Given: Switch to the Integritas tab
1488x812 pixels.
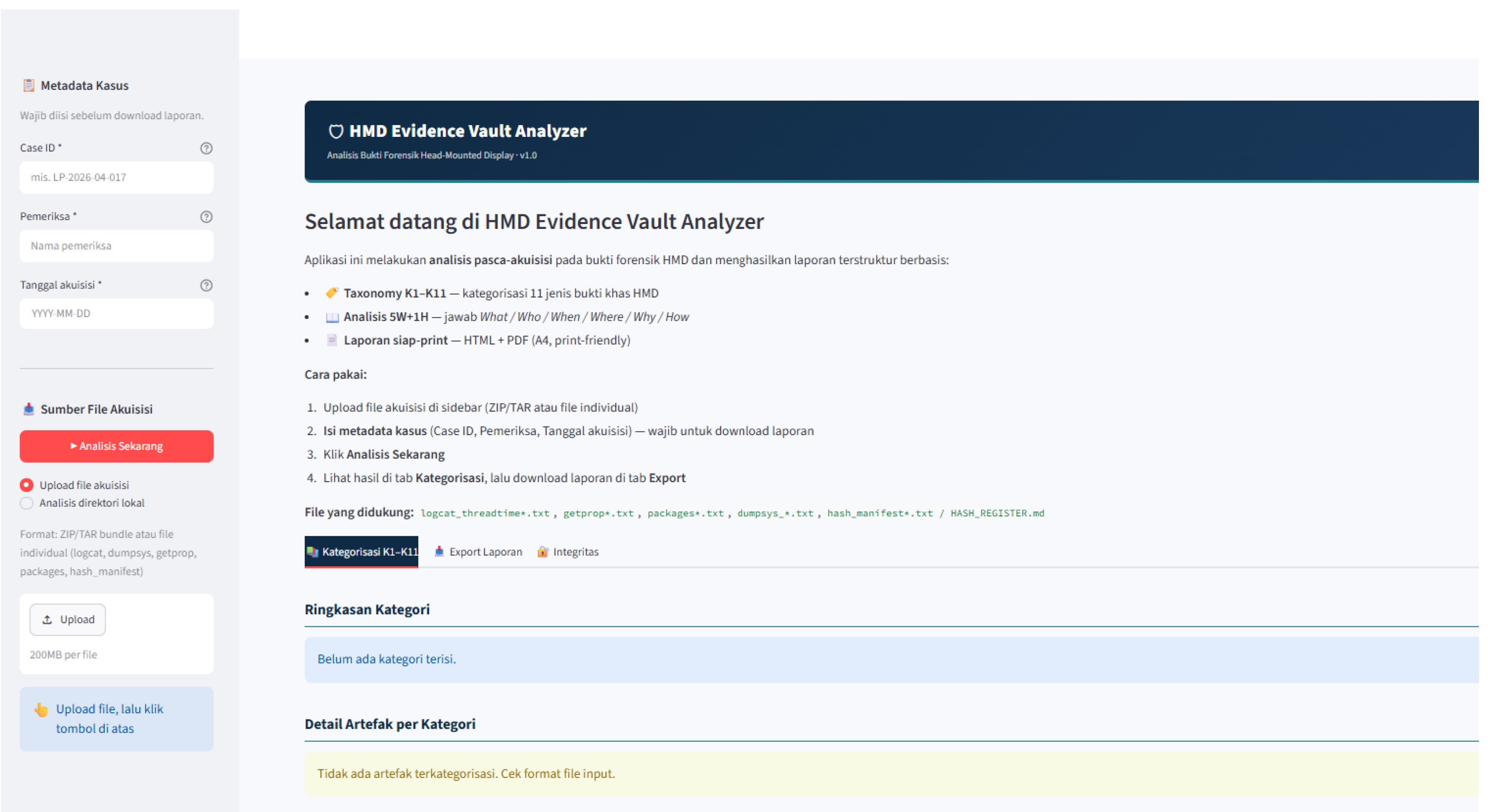Looking at the screenshot, I should (x=569, y=552).
